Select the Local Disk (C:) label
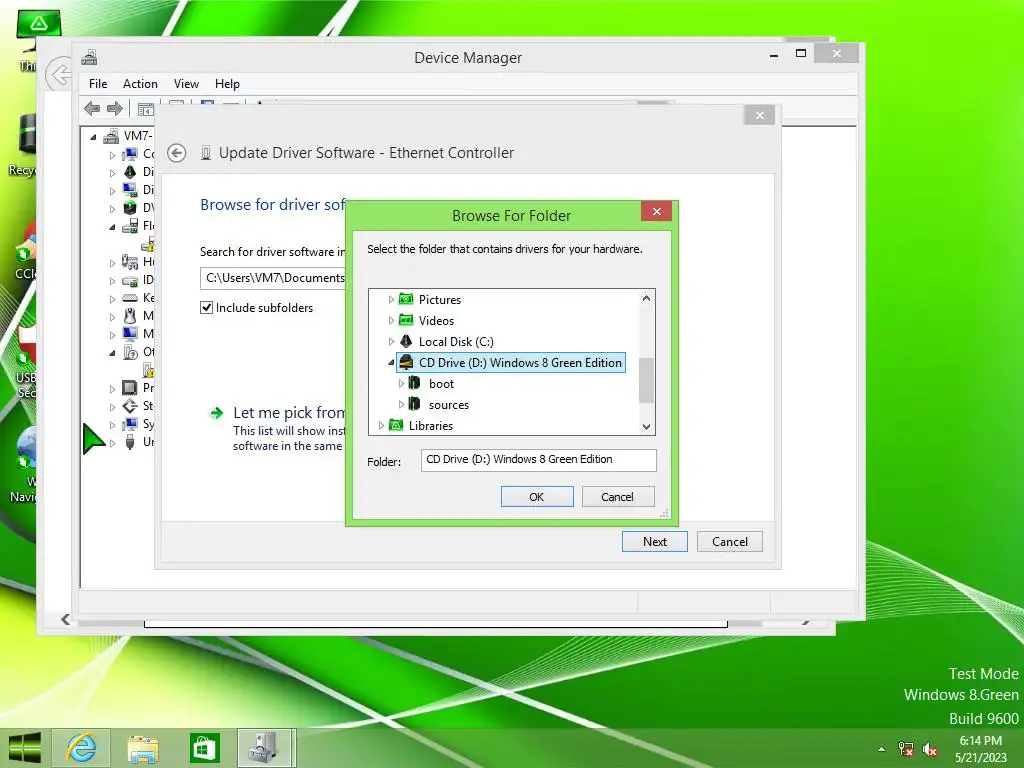1024x768 pixels. 456,342
